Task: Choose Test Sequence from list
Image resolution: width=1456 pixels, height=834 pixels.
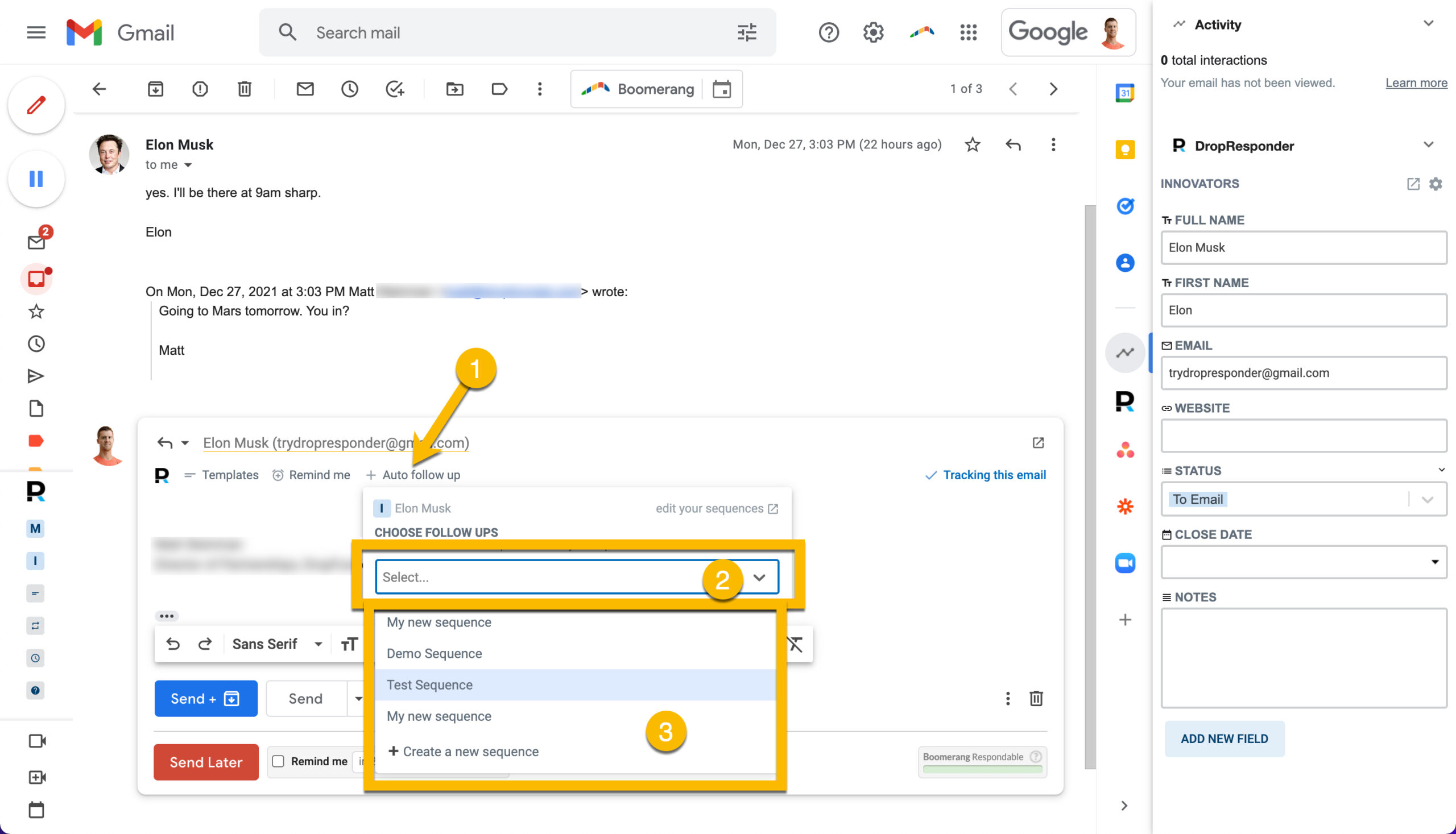Action: tap(576, 684)
